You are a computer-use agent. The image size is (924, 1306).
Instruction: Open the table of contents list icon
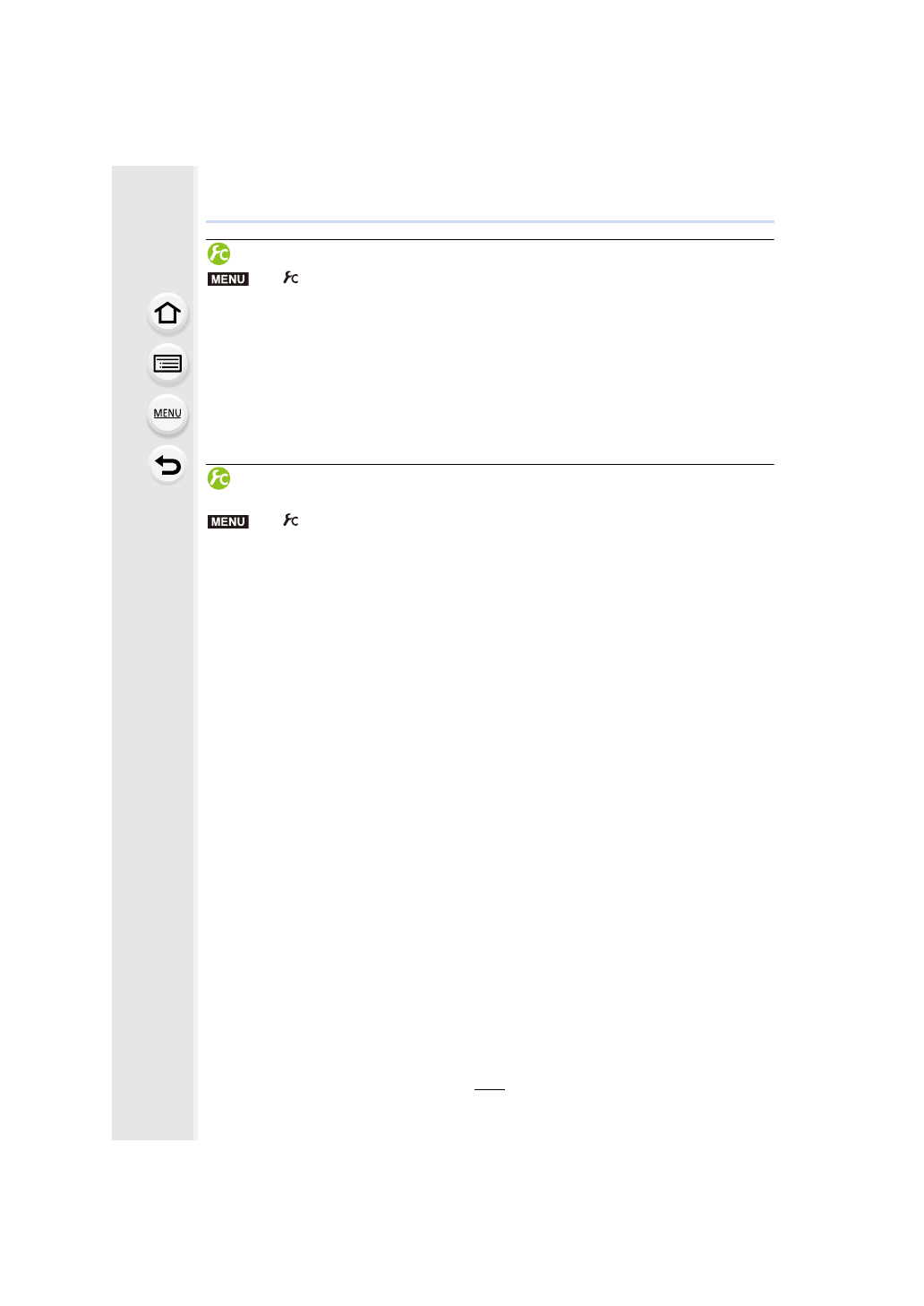tap(167, 364)
